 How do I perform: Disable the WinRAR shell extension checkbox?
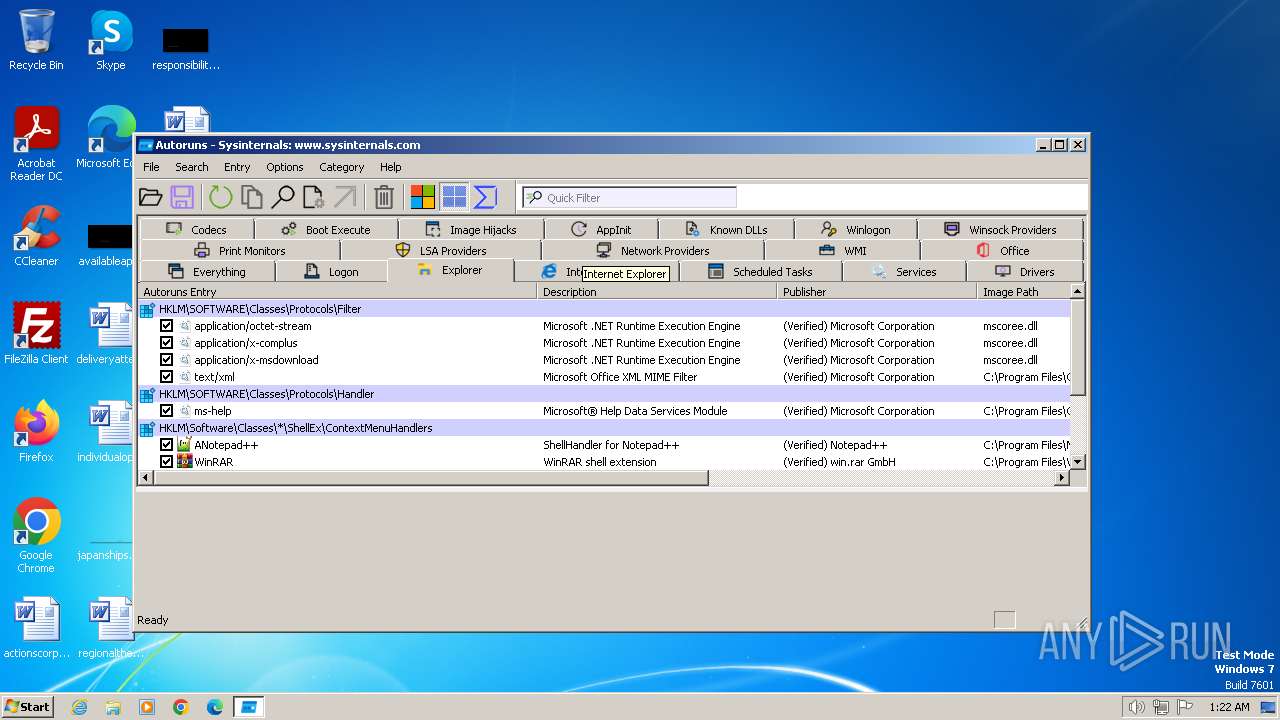click(167, 462)
